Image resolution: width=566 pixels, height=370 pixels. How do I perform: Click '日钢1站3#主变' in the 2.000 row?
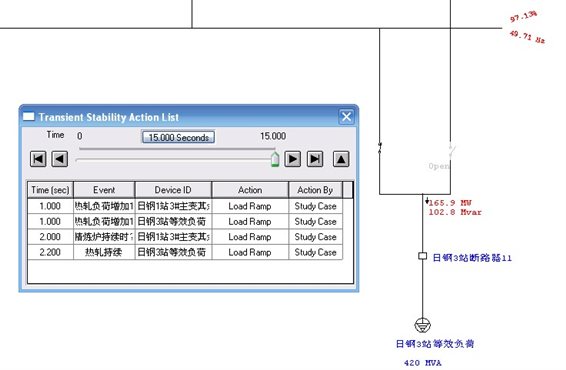(173, 237)
